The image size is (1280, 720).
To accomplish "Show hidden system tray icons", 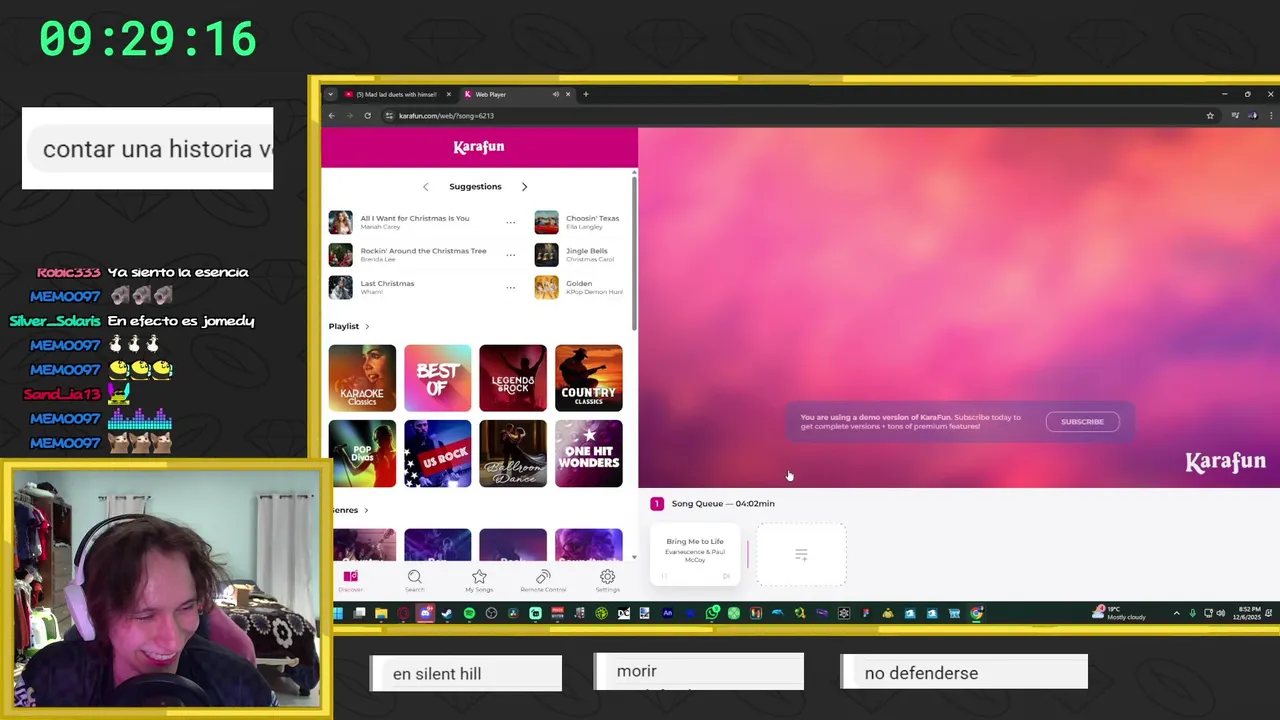I will coord(1177,613).
